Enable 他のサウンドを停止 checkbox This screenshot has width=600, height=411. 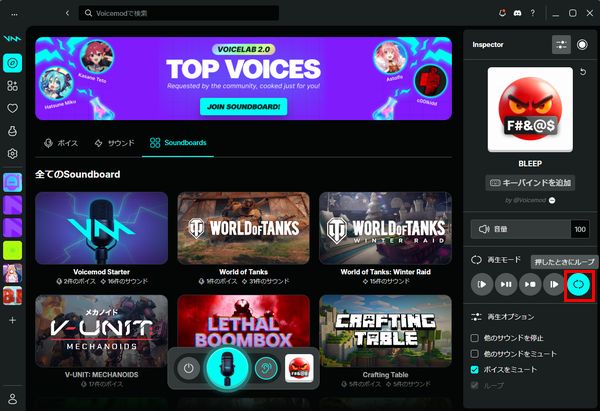pos(474,338)
